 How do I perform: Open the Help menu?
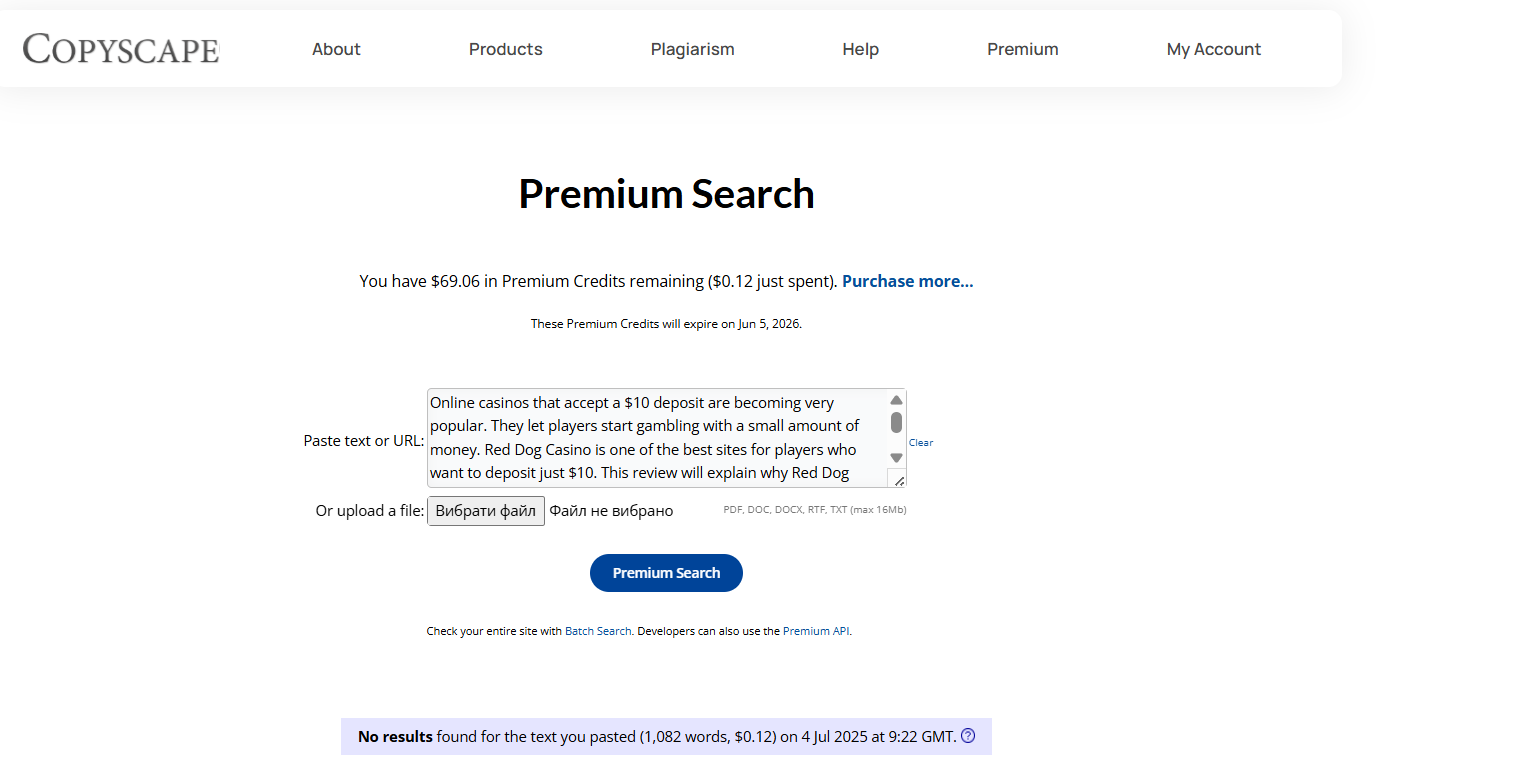click(860, 49)
